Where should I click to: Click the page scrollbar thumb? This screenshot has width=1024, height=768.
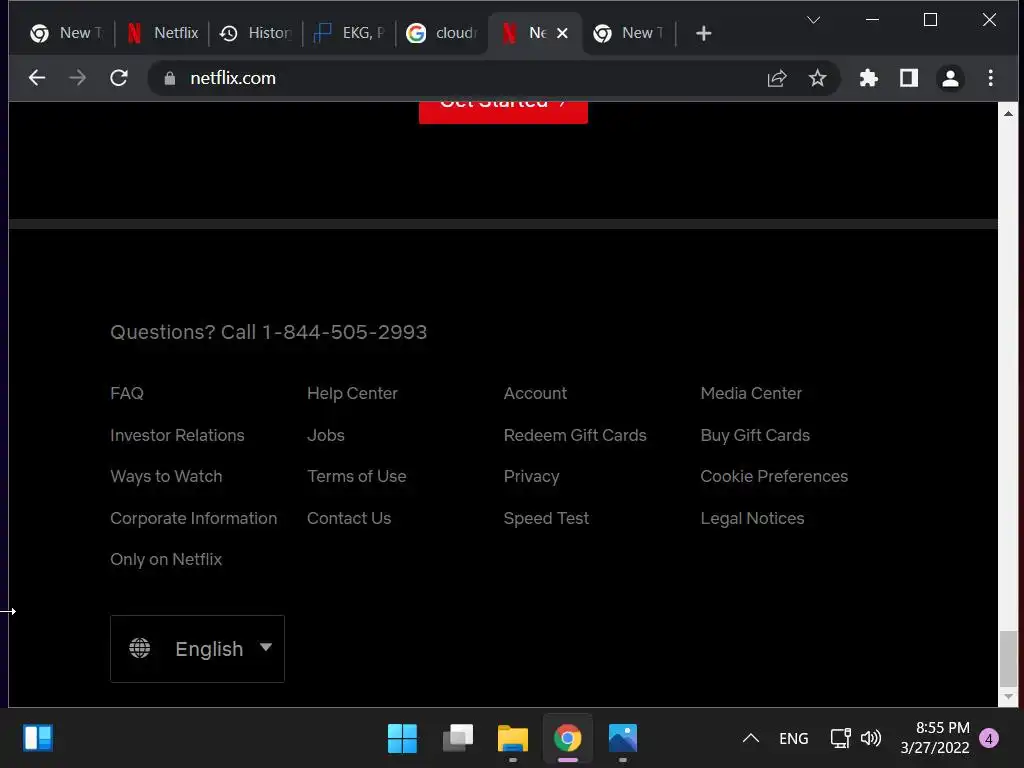click(x=1008, y=658)
